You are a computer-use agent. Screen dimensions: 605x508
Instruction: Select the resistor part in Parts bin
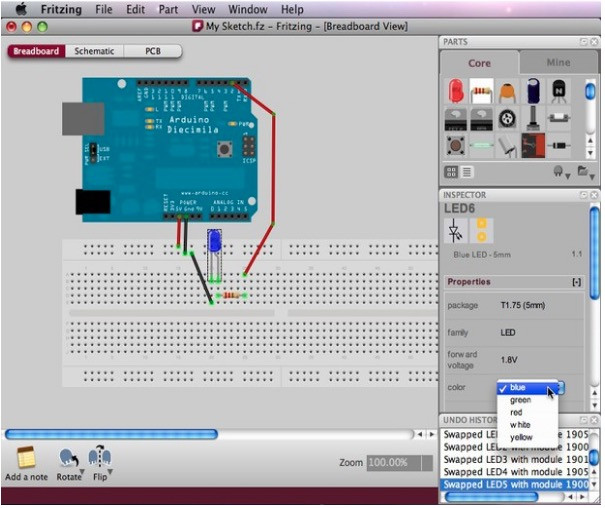[481, 91]
